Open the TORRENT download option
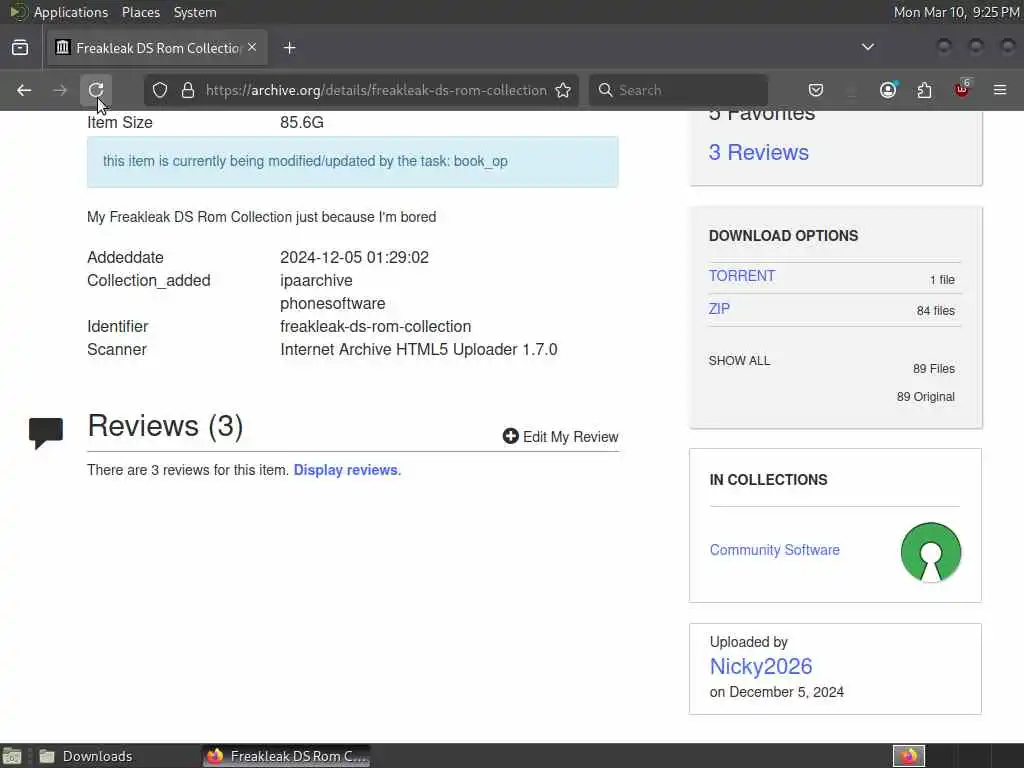Viewport: 1024px width, 768px height. [x=742, y=276]
